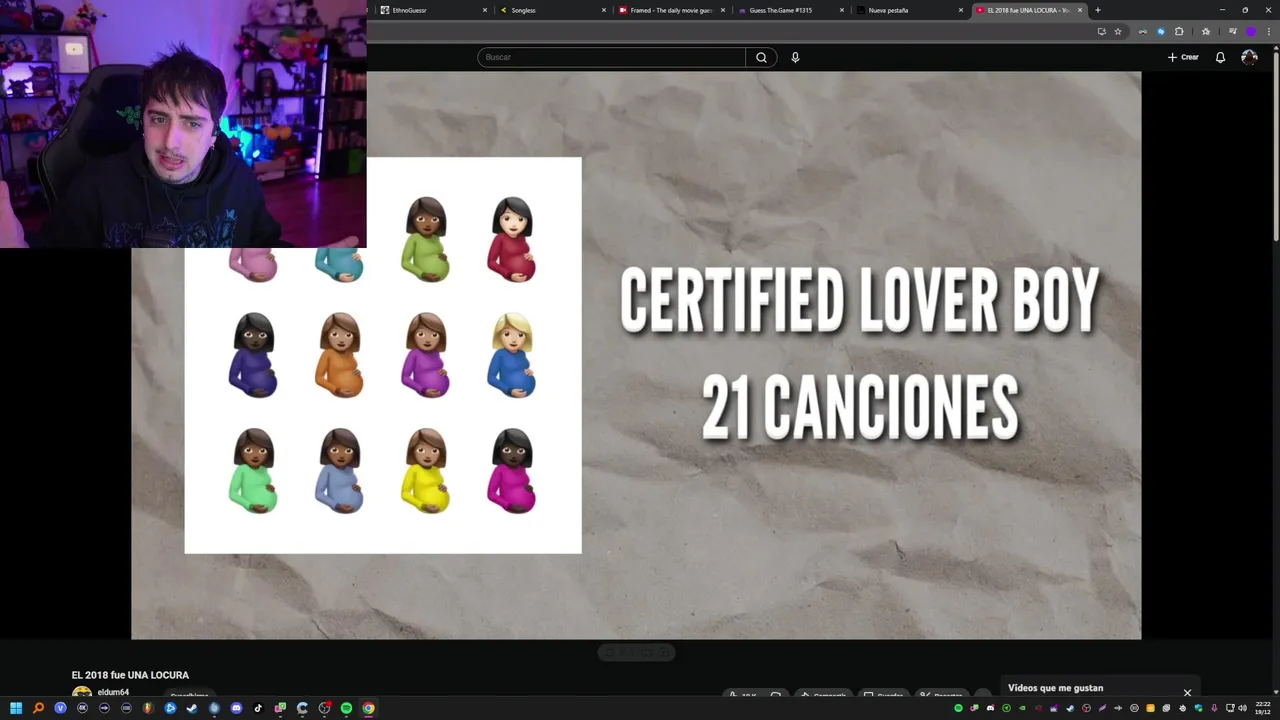Viewport: 1280px width, 720px height.
Task: Click the Vídeos que me gustan notification text
Action: (1055, 688)
